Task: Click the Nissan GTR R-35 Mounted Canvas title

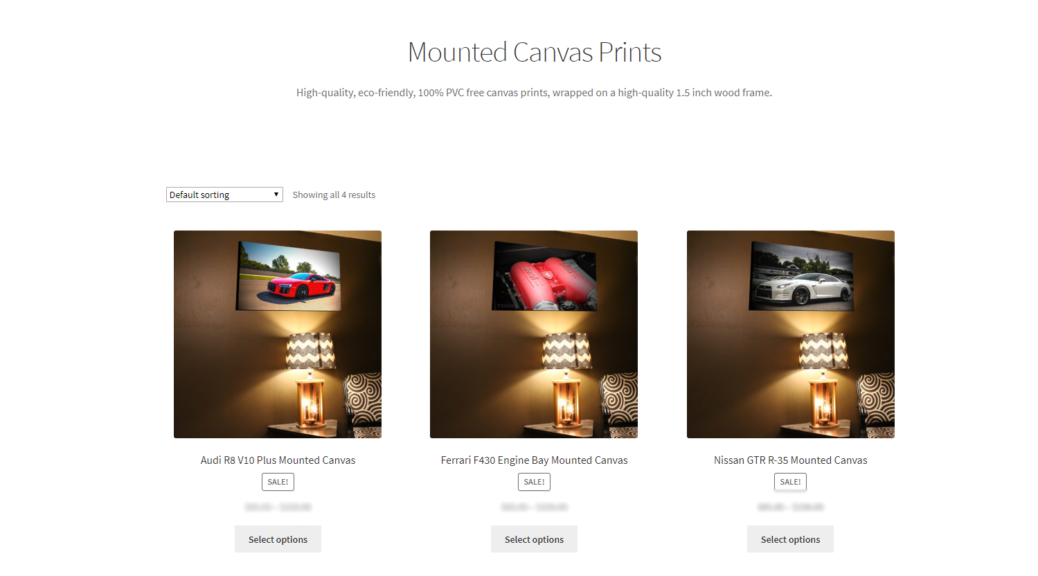Action: tap(790, 460)
